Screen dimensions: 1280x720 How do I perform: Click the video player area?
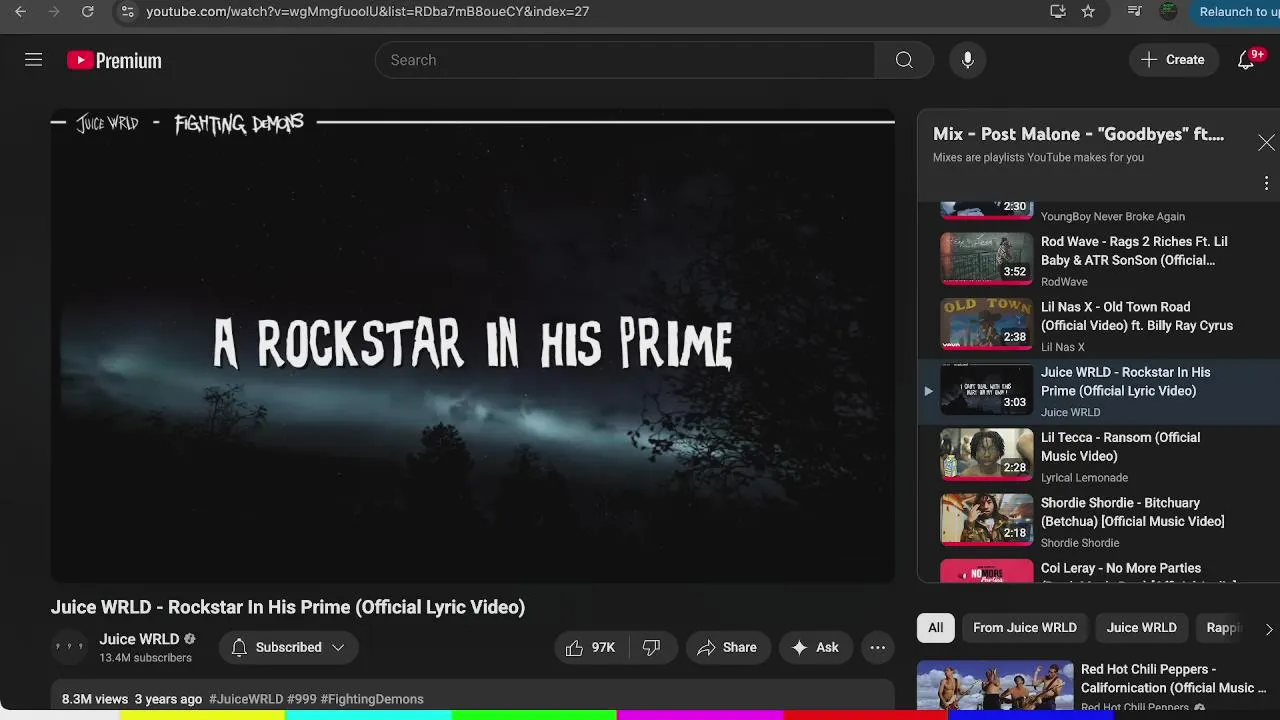[x=473, y=345]
